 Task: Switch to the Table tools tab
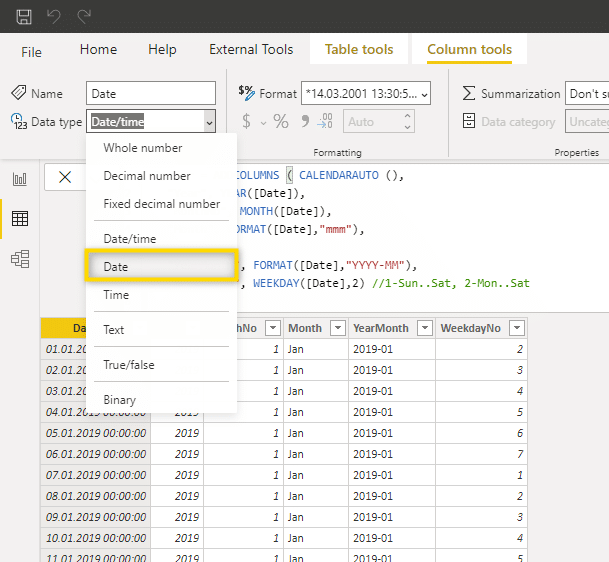click(359, 50)
